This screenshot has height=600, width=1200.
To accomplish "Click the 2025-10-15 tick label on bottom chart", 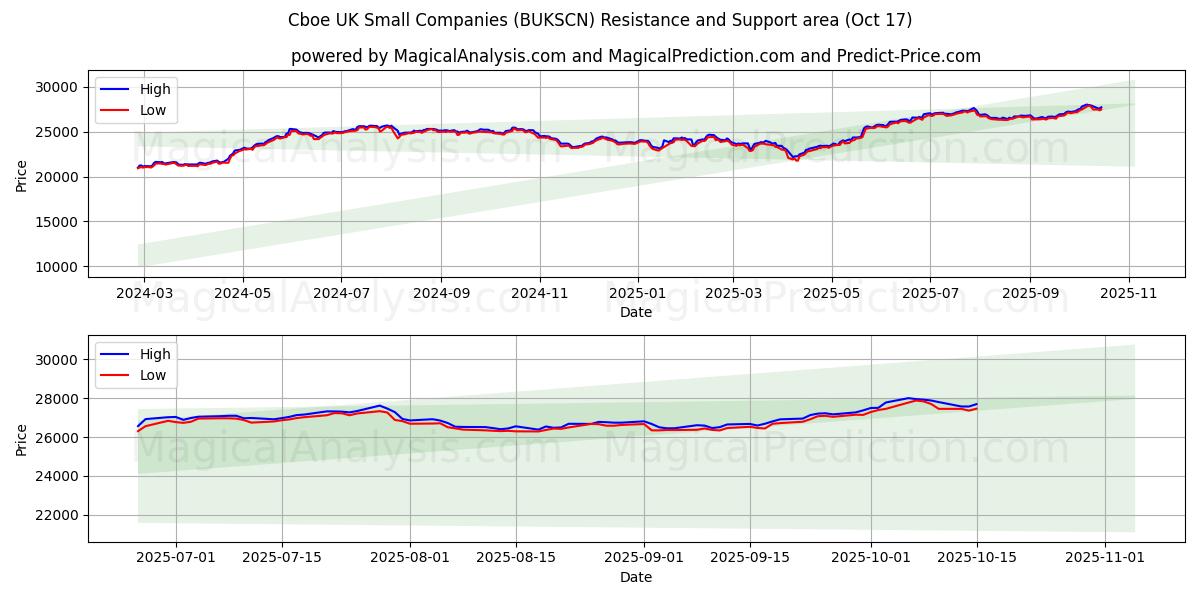I will [977, 558].
